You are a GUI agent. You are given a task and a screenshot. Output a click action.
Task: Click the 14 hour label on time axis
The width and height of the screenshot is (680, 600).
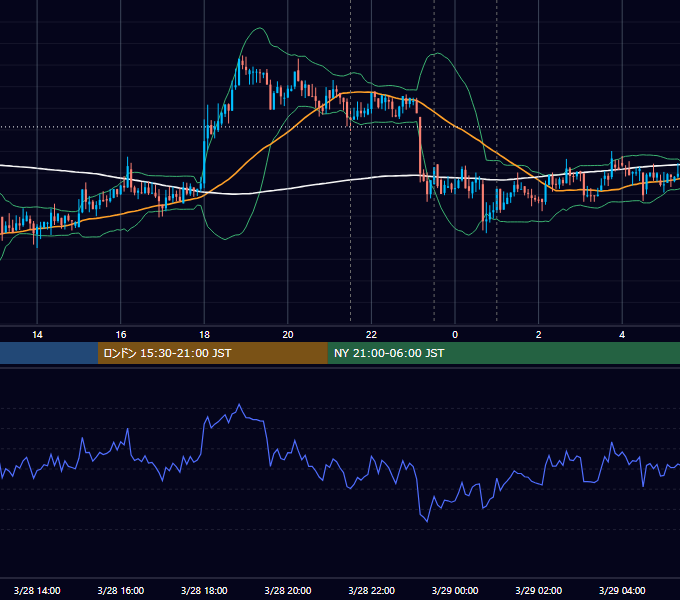coord(37,335)
